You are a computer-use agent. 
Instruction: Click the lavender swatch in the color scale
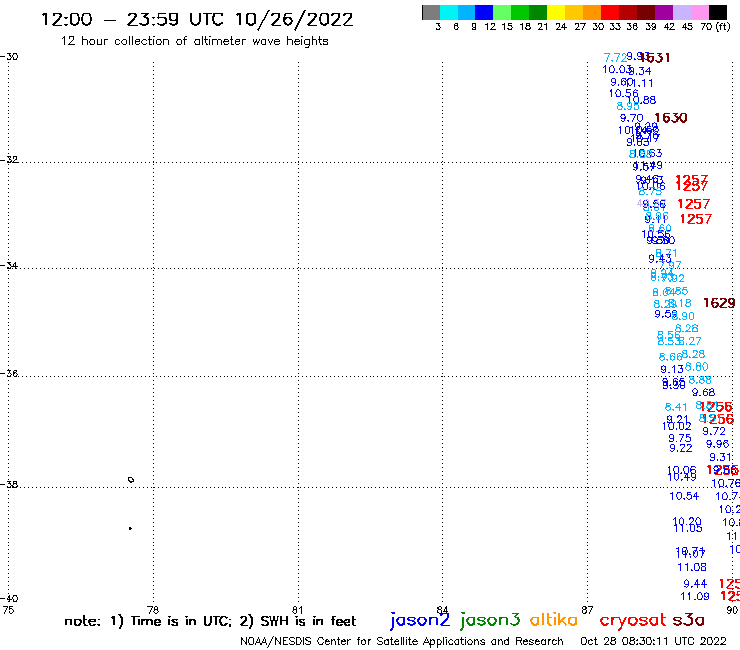(x=681, y=12)
